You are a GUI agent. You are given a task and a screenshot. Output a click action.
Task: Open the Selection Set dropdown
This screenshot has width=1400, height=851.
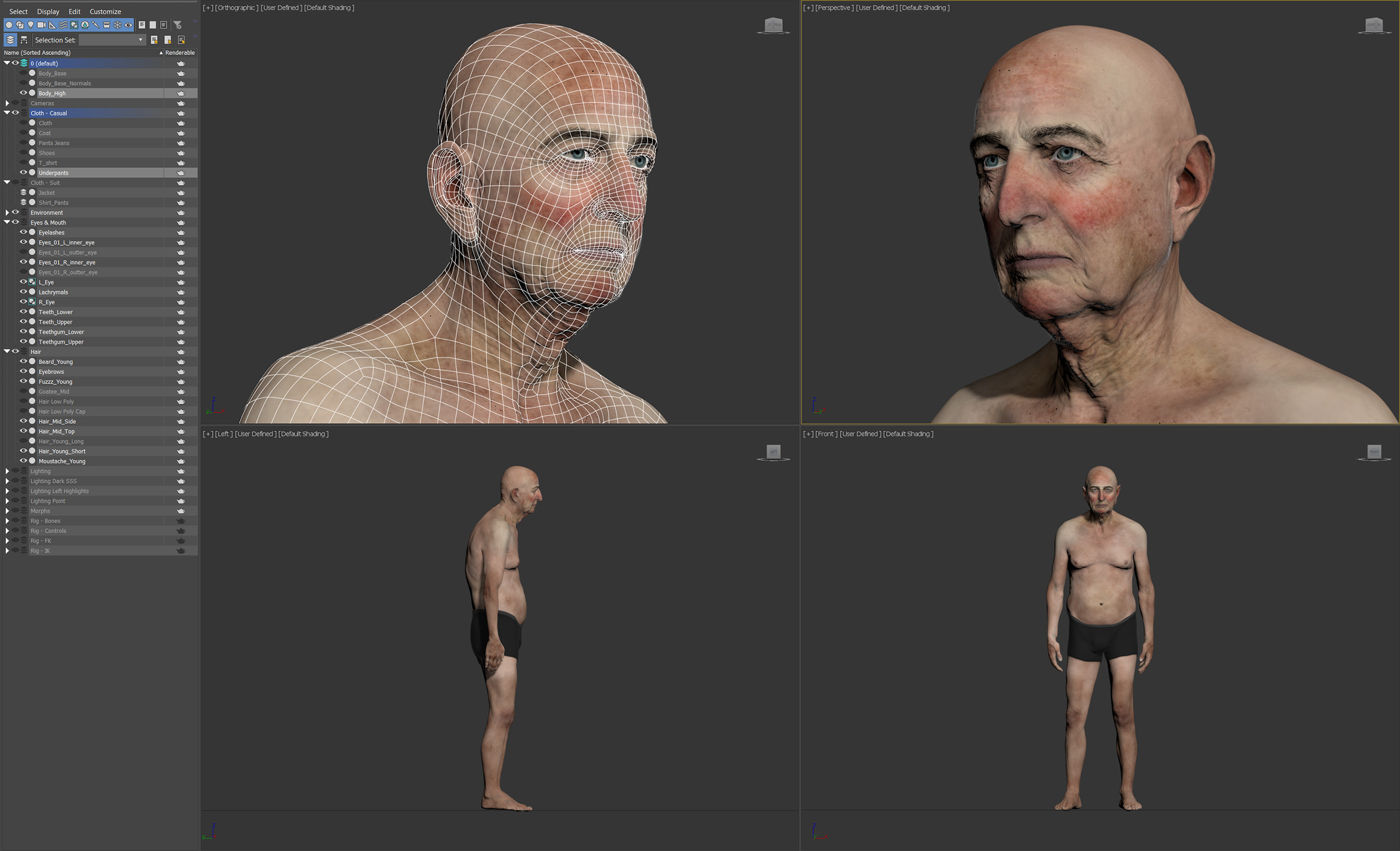click(x=112, y=40)
